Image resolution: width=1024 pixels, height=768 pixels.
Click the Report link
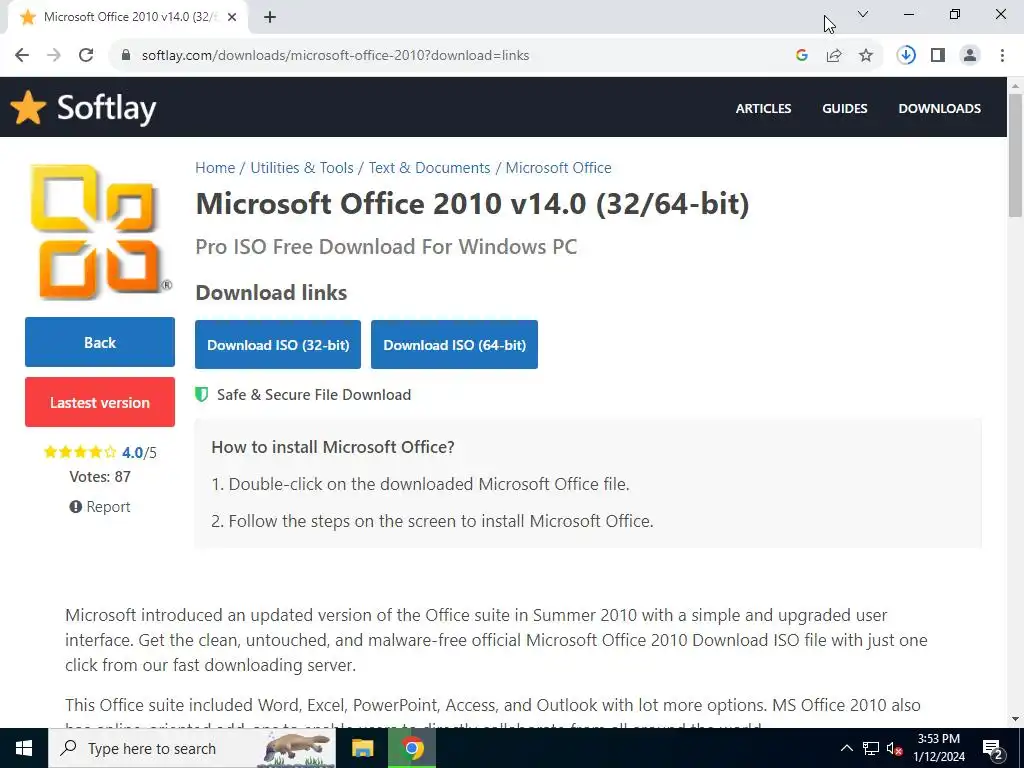pos(100,507)
